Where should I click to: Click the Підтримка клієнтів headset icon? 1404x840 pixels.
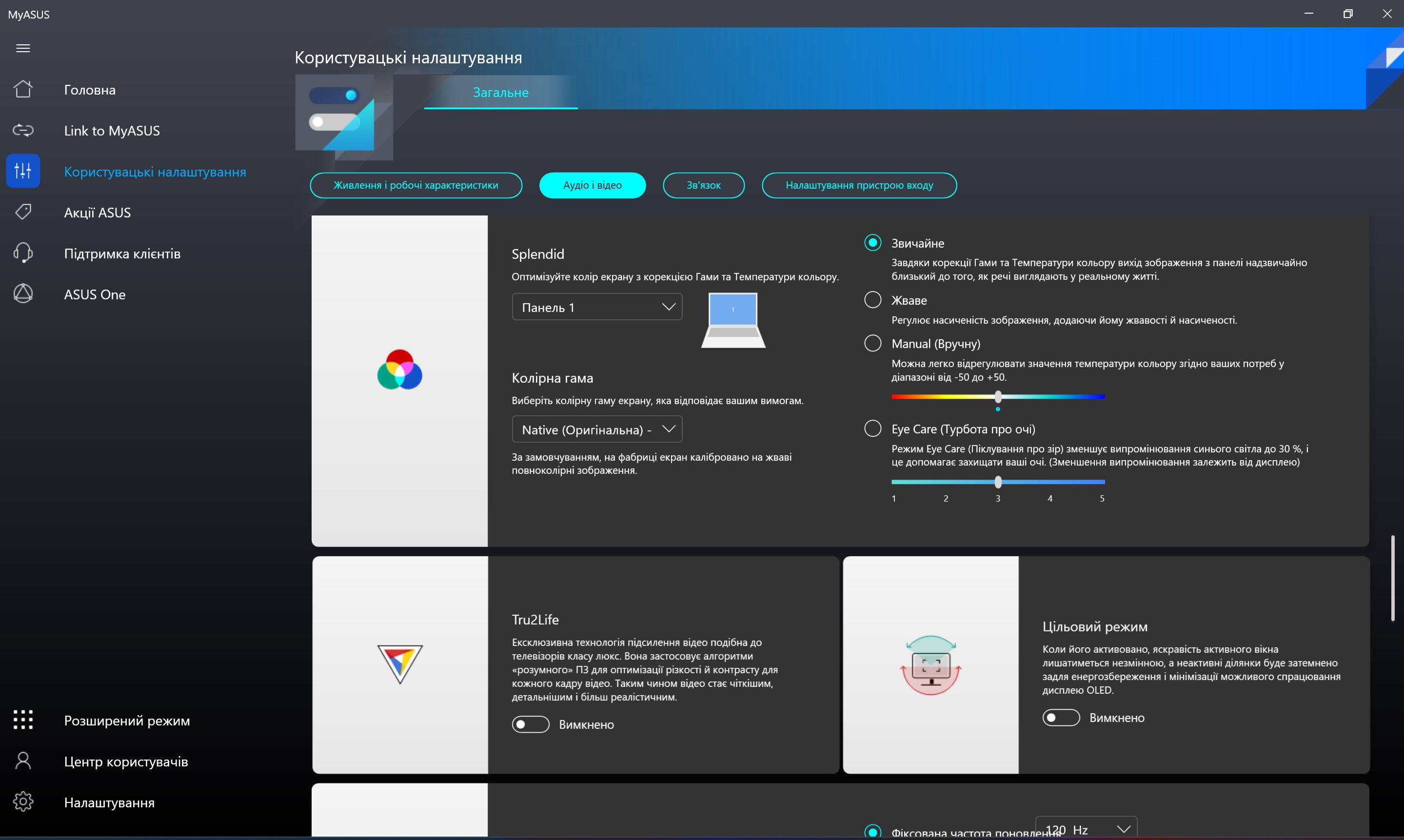(x=23, y=253)
